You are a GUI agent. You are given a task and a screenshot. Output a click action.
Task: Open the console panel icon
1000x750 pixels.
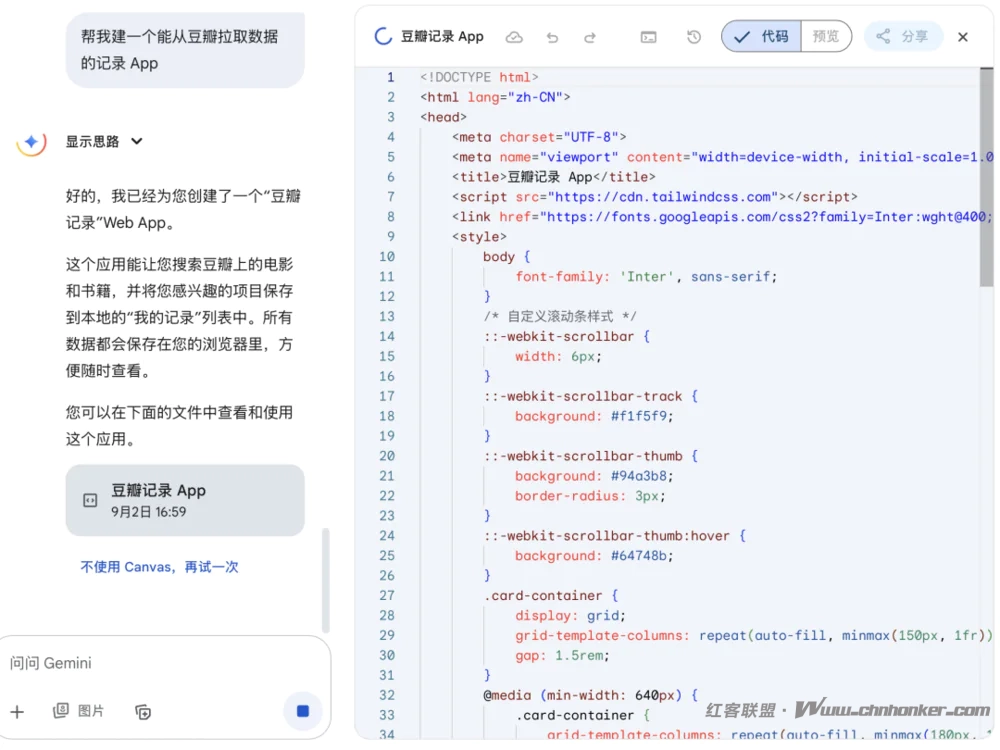[649, 37]
